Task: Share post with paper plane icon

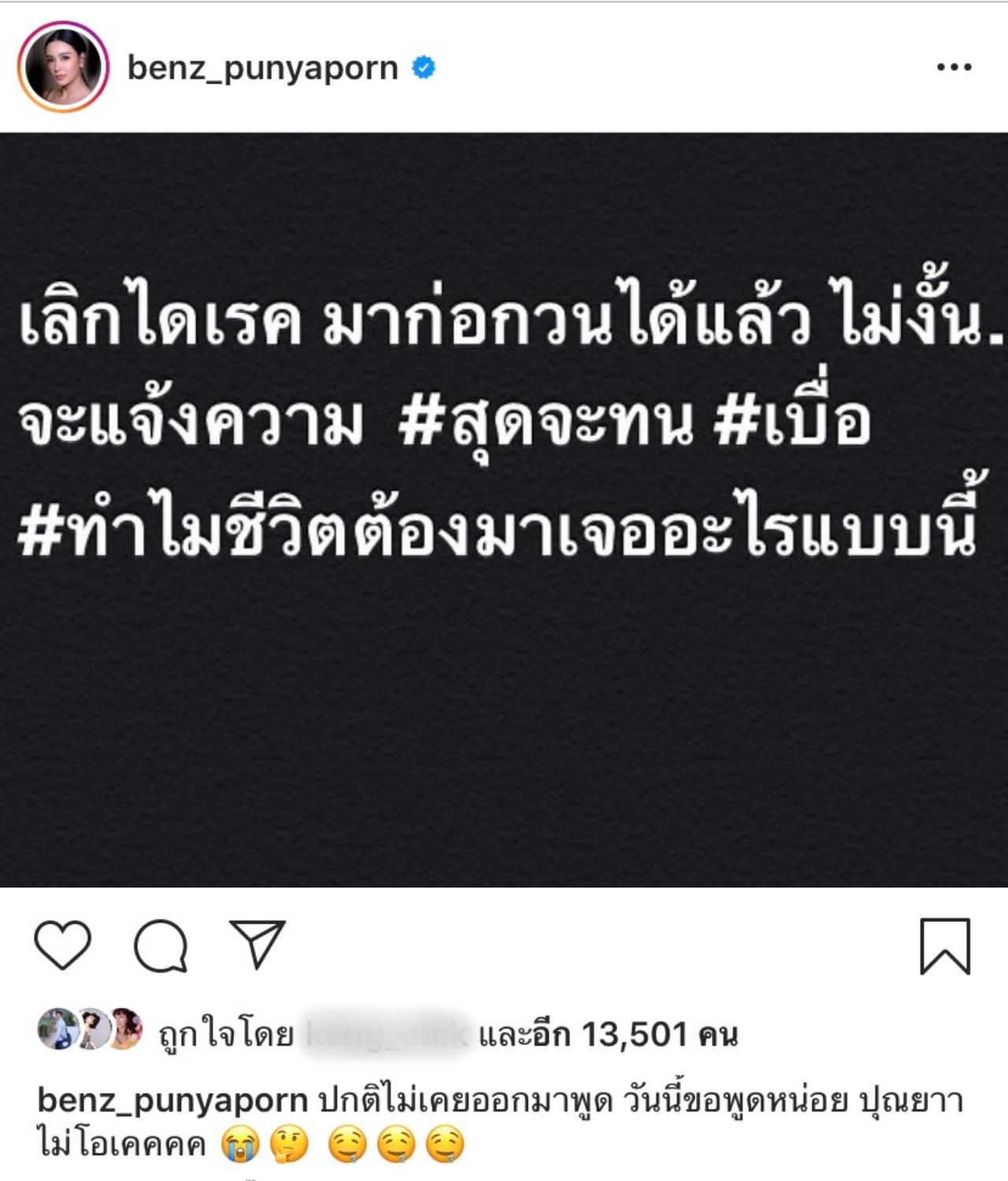Action: pyautogui.click(x=257, y=944)
